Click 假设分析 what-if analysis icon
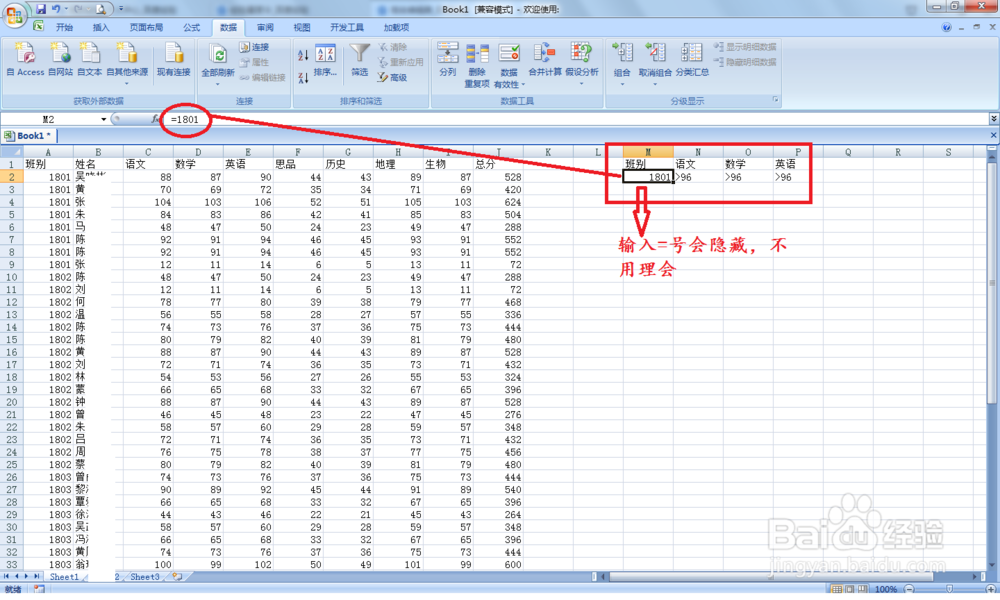Viewport: 1000px width, 600px height. click(581, 54)
